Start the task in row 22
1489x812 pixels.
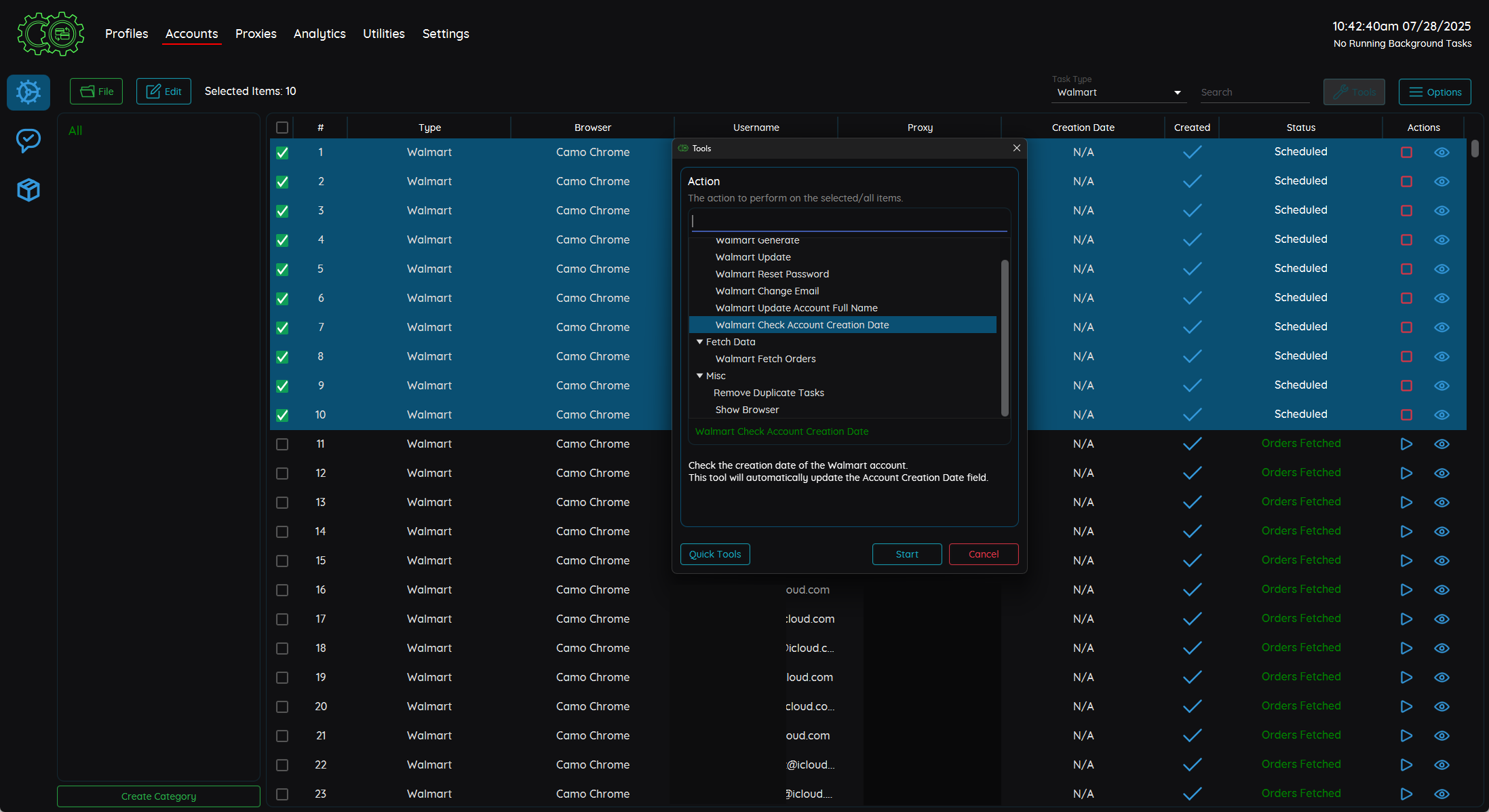click(x=1406, y=765)
